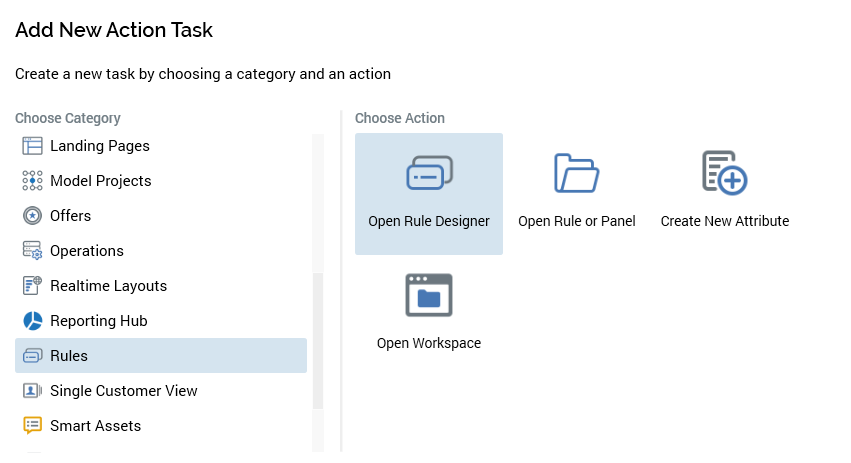Viewport: 851px width, 463px height.
Task: Click the Smart Assets orange icon
Action: [32, 426]
